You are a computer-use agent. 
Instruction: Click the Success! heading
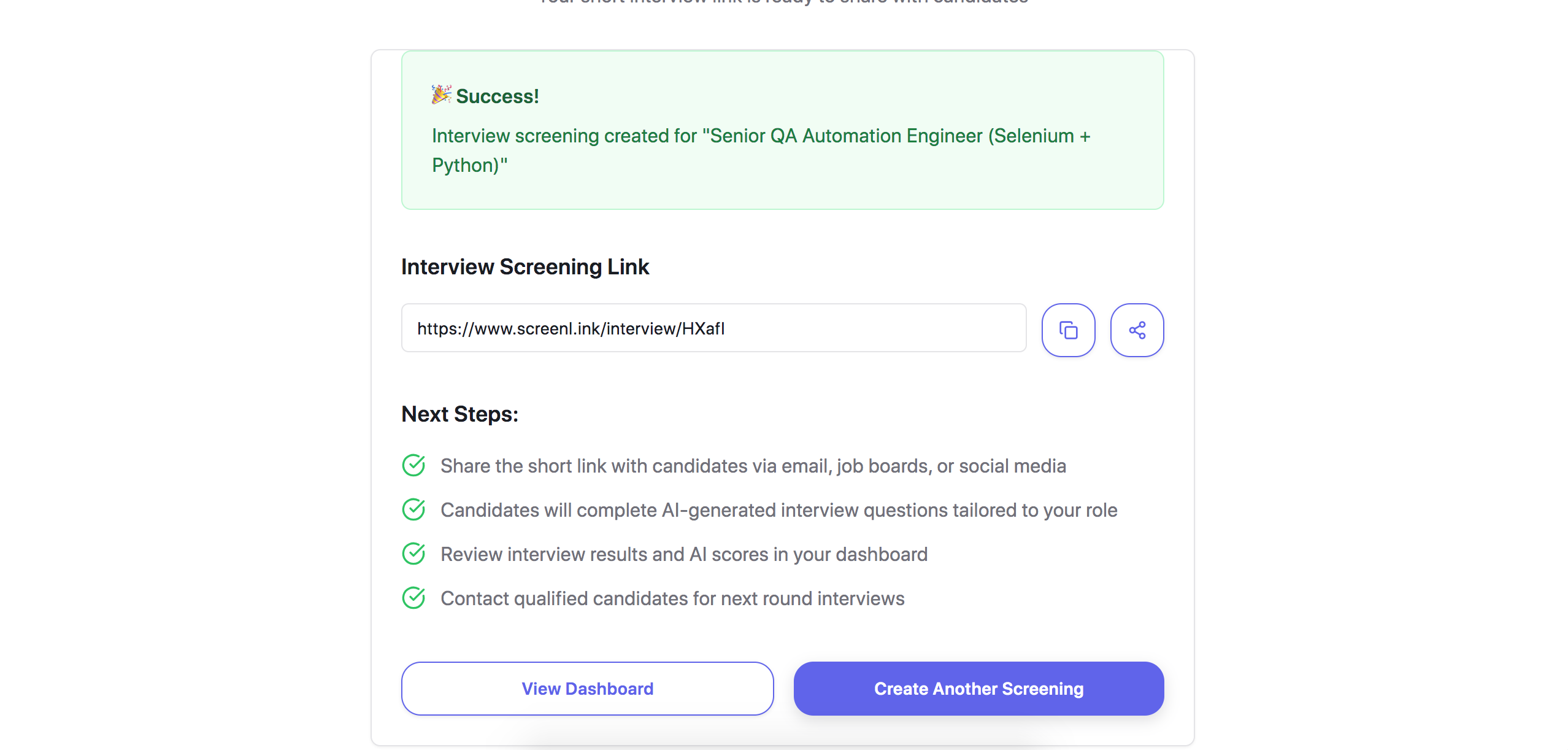[498, 96]
